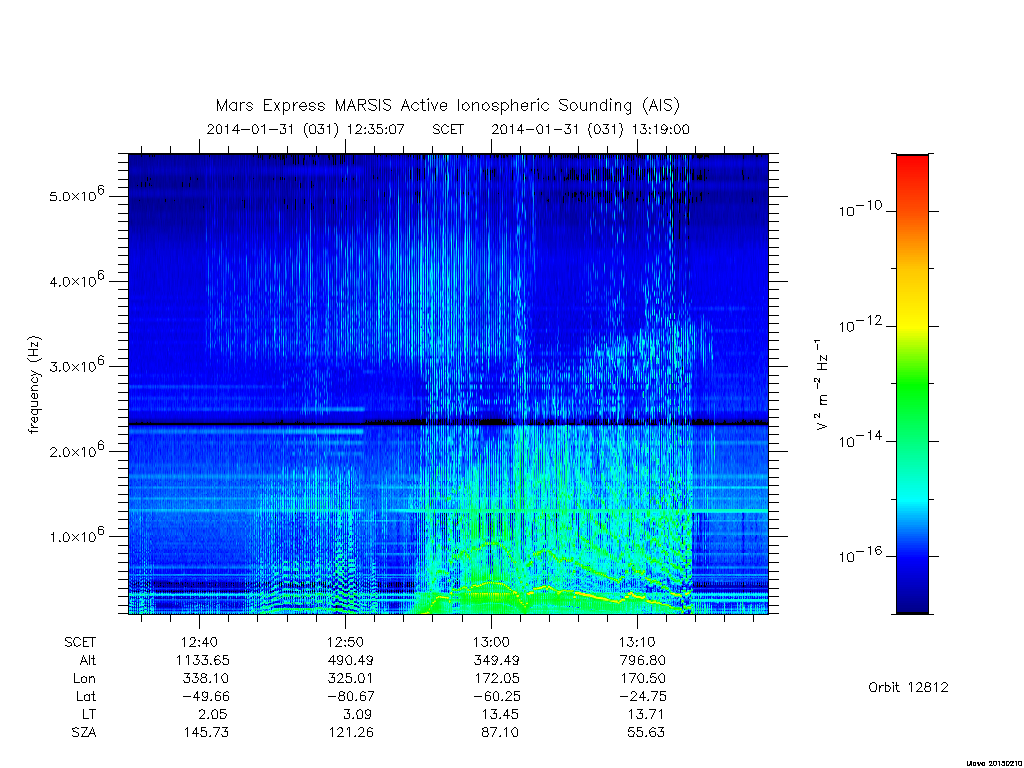Image resolution: width=1024 pixels, height=768 pixels.
Task: Select the 1.0×10^6 frequency axis label
Action: pyautogui.click(x=76, y=535)
